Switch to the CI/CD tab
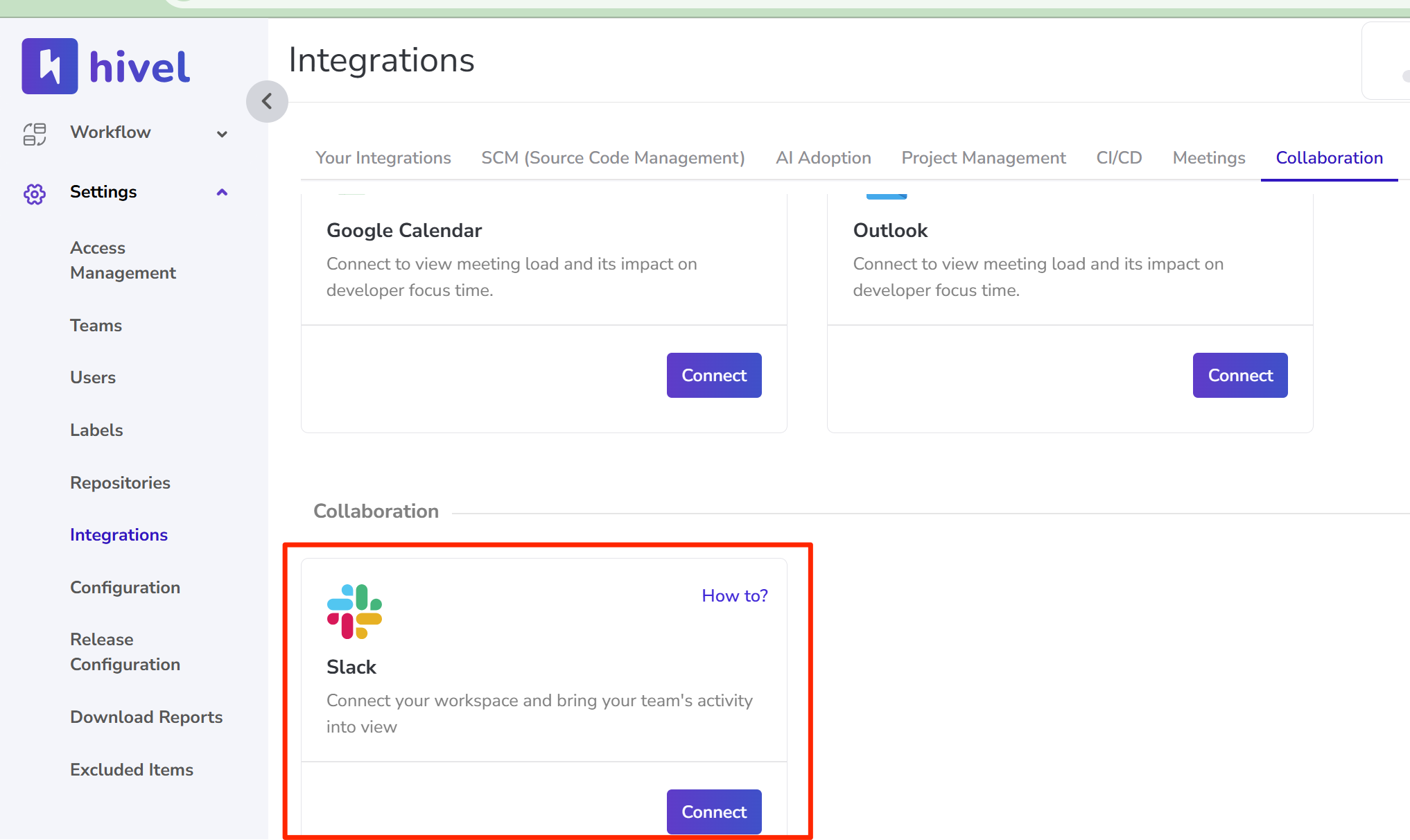 [x=1119, y=158]
